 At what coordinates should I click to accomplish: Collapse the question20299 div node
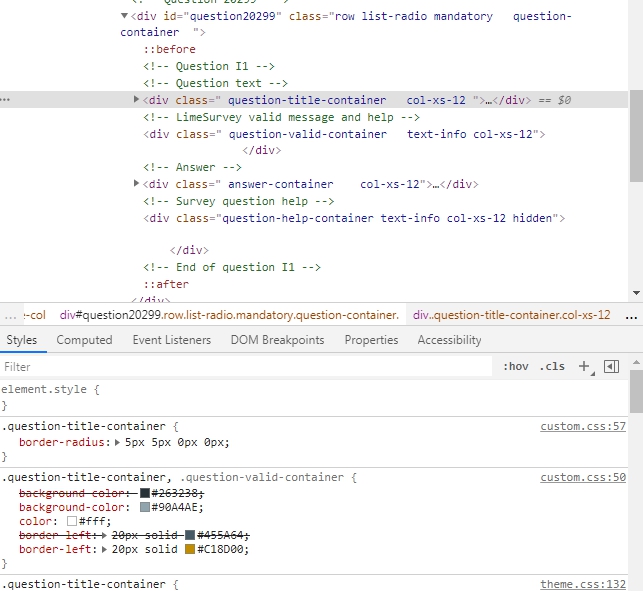[124, 17]
